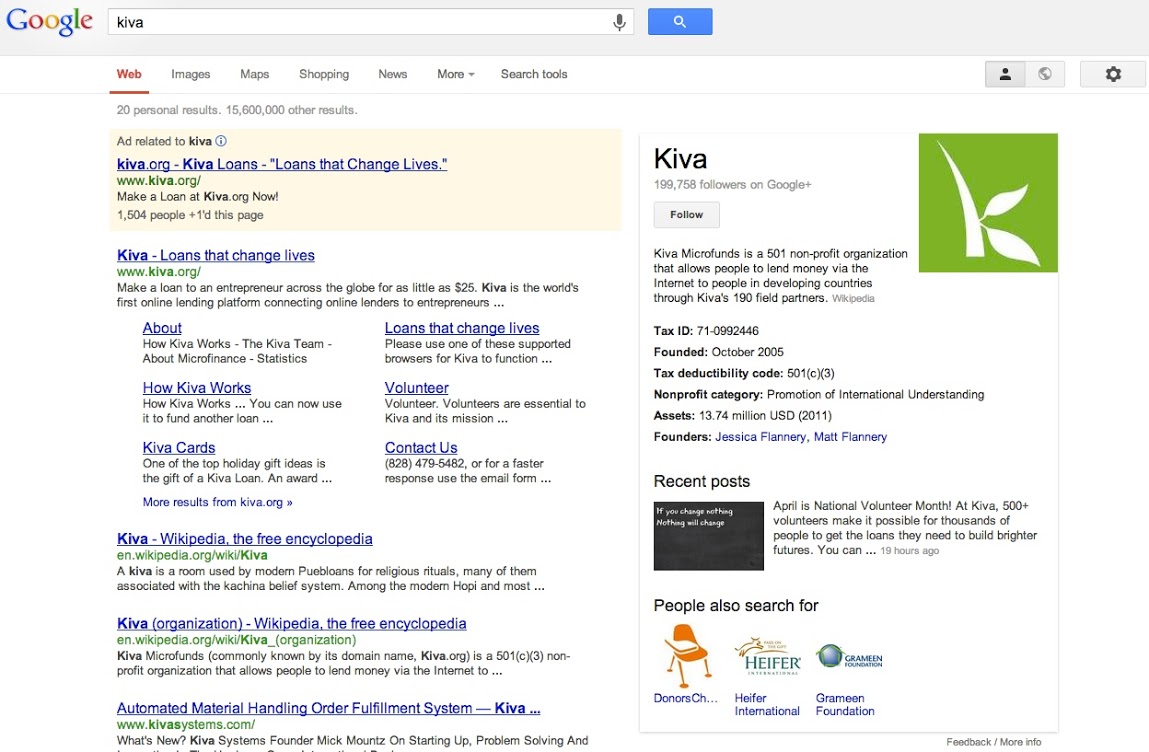Open the Volunteer sitelink
1149x752 pixels.
(x=417, y=388)
